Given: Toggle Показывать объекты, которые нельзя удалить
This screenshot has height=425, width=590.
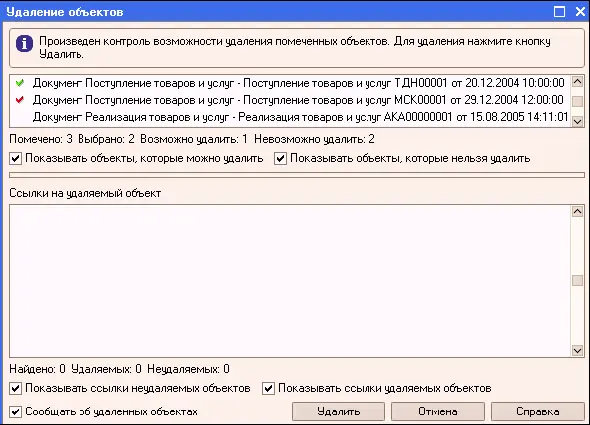Looking at the screenshot, I should pyautogui.click(x=280, y=158).
